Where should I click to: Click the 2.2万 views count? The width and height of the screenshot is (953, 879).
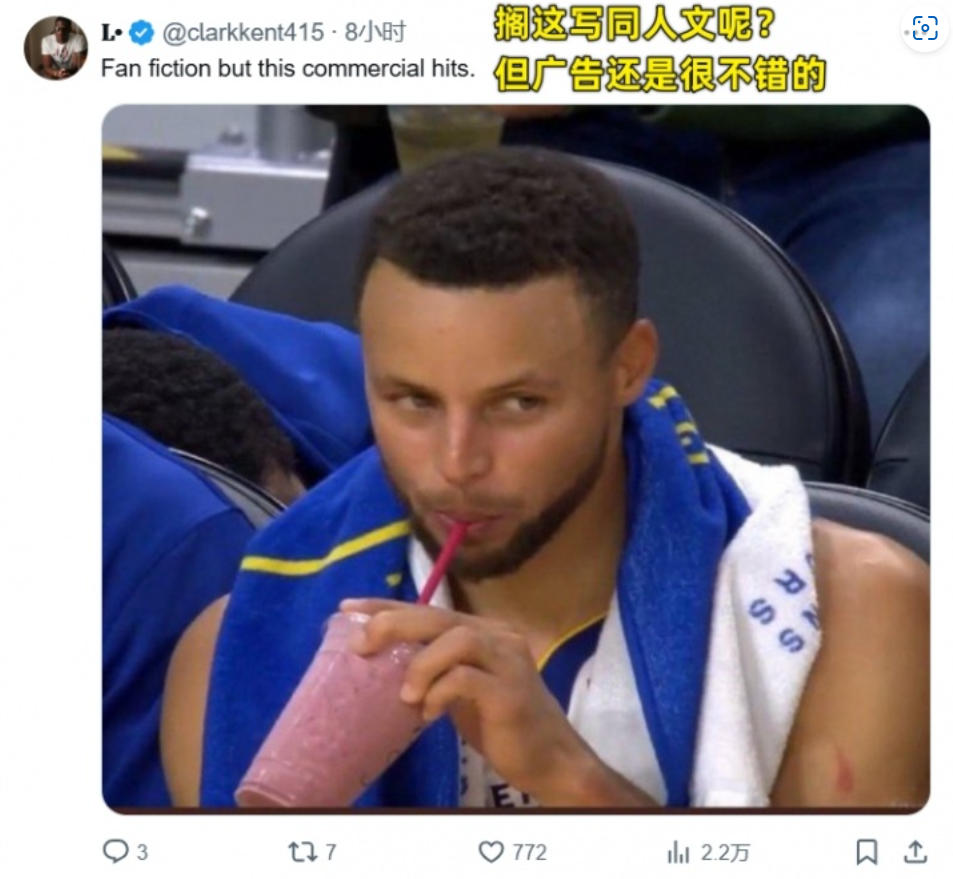pyautogui.click(x=724, y=852)
